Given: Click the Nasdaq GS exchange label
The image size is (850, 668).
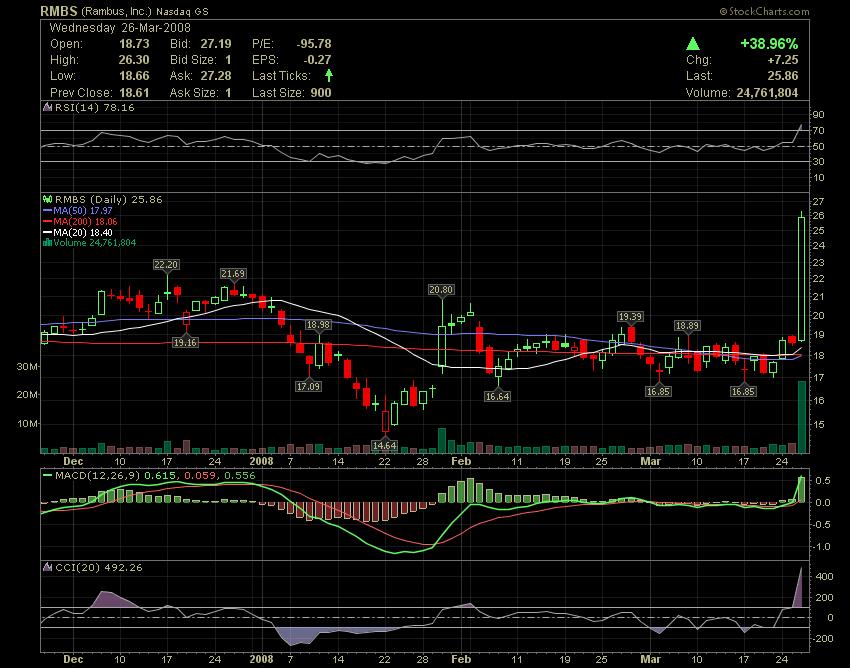Looking at the screenshot, I should [182, 11].
